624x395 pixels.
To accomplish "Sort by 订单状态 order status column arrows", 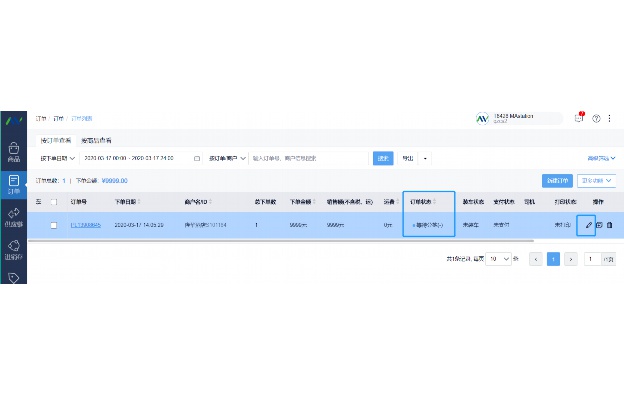I will 434,202.
